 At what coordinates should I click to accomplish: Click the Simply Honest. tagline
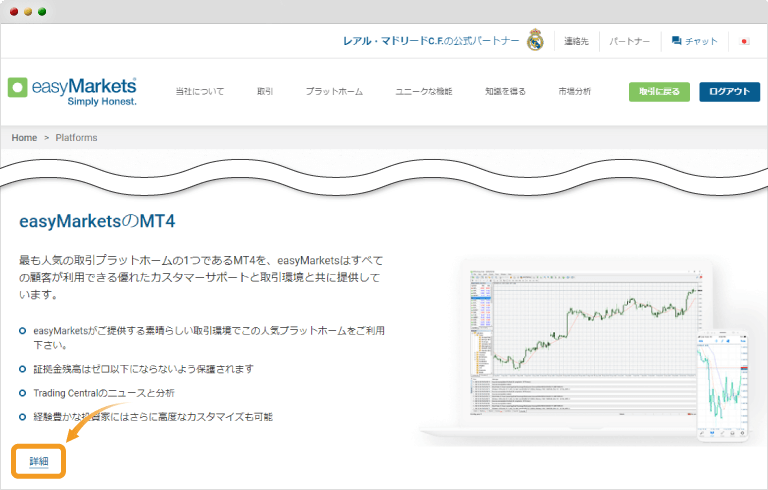[x=102, y=101]
